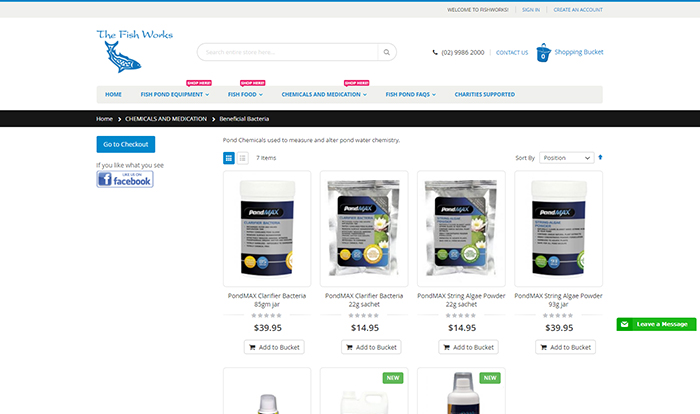The width and height of the screenshot is (700, 414).
Task: Click Shop Here badge above Fish Food
Action: [x=253, y=83]
